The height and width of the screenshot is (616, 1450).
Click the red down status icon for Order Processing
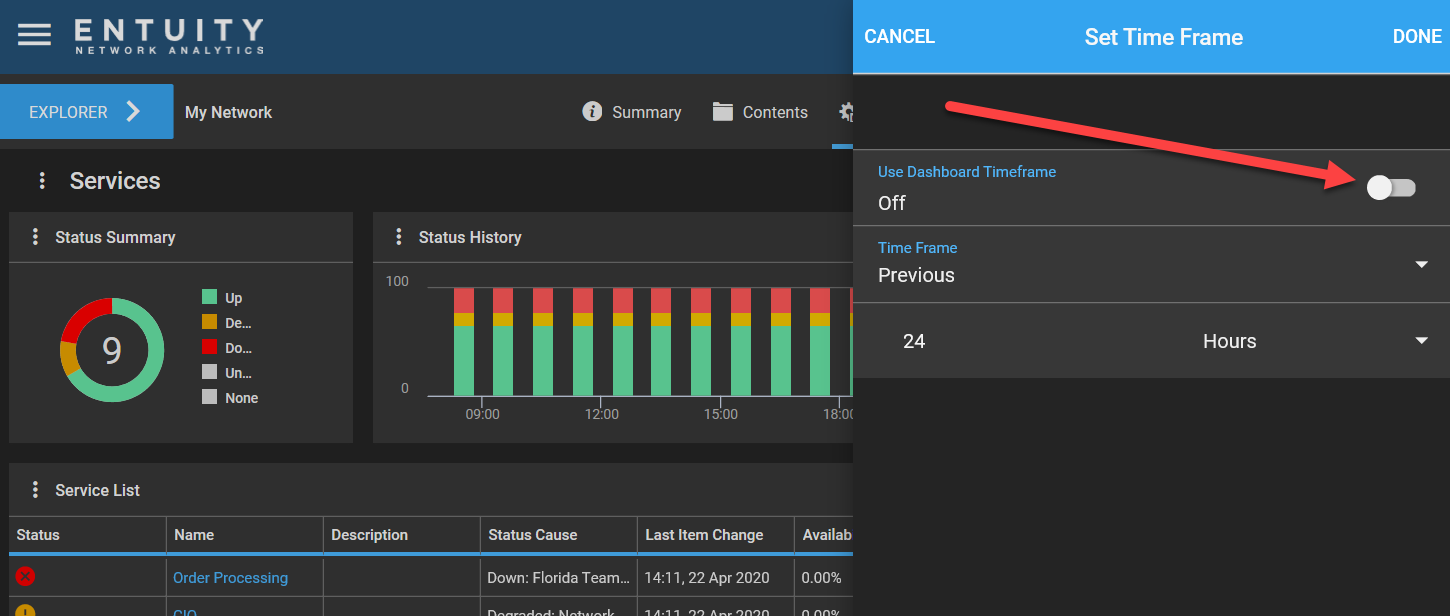pos(24,577)
